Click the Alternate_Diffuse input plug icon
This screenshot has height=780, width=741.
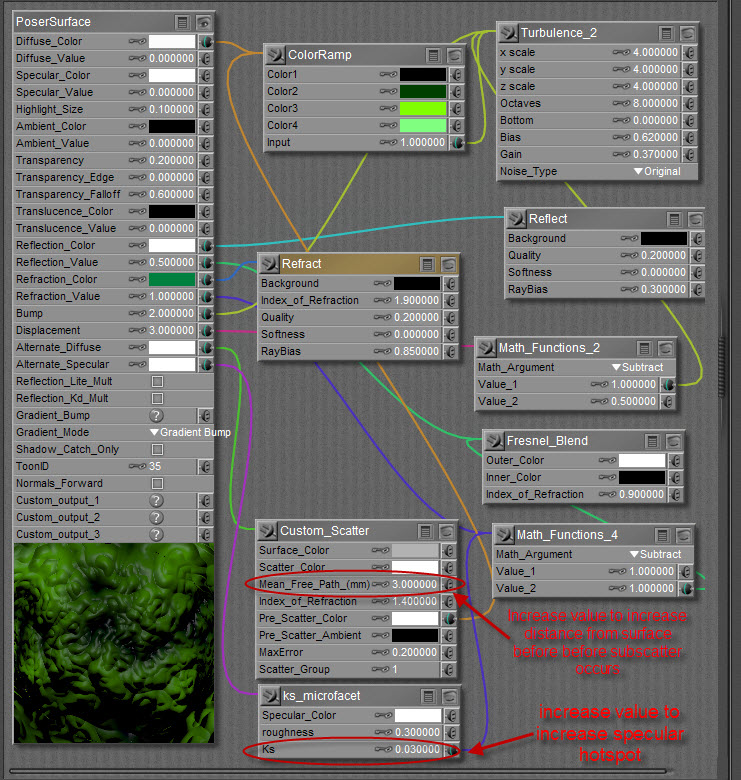click(206, 347)
